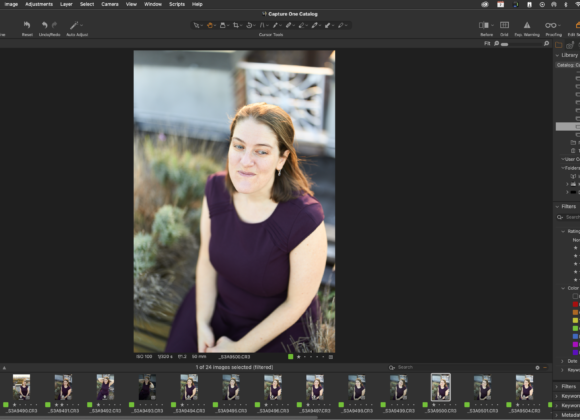The width and height of the screenshot is (580, 420).
Task: Click star rating under viewer image
Action: click(x=311, y=357)
